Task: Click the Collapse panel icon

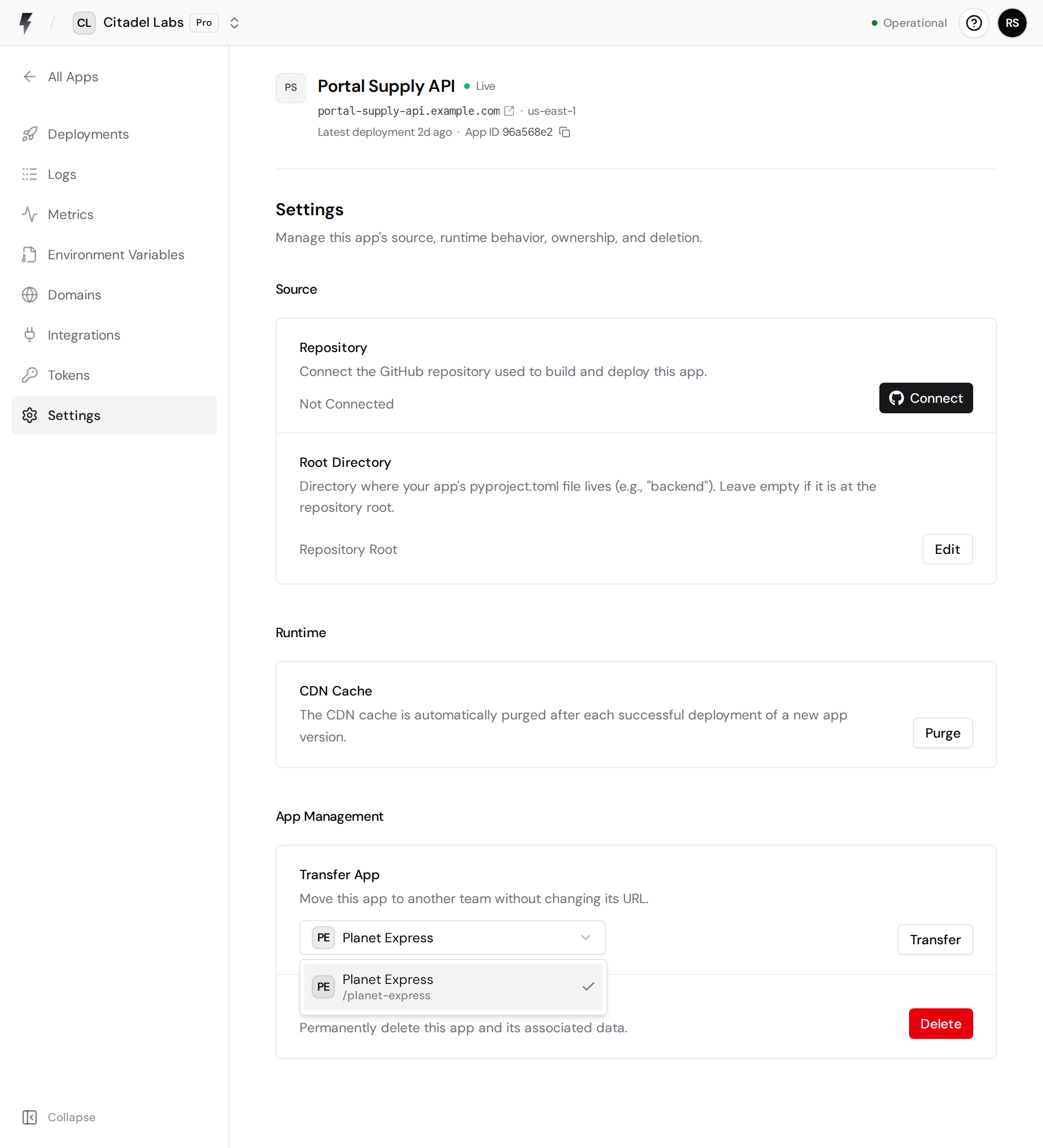Action: pyautogui.click(x=30, y=1117)
